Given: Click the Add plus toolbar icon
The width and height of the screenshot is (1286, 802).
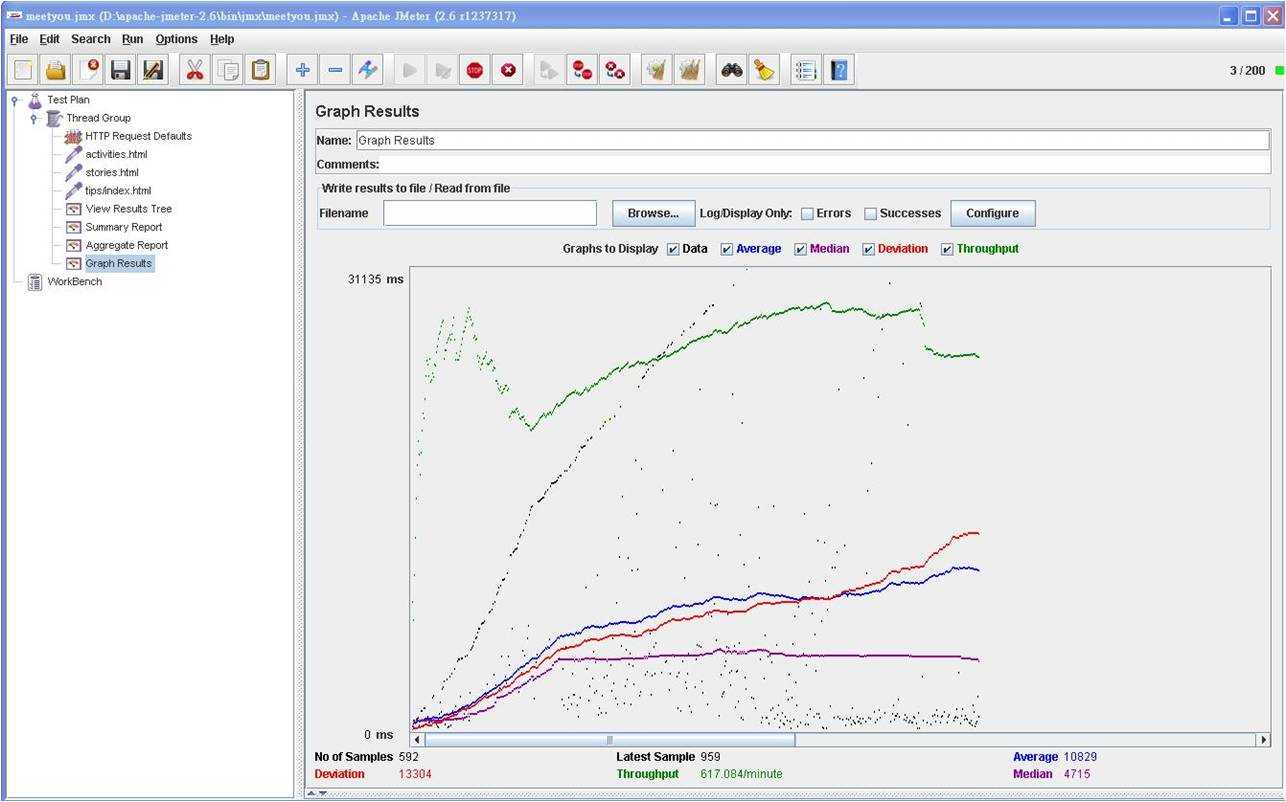Looking at the screenshot, I should pyautogui.click(x=303, y=70).
